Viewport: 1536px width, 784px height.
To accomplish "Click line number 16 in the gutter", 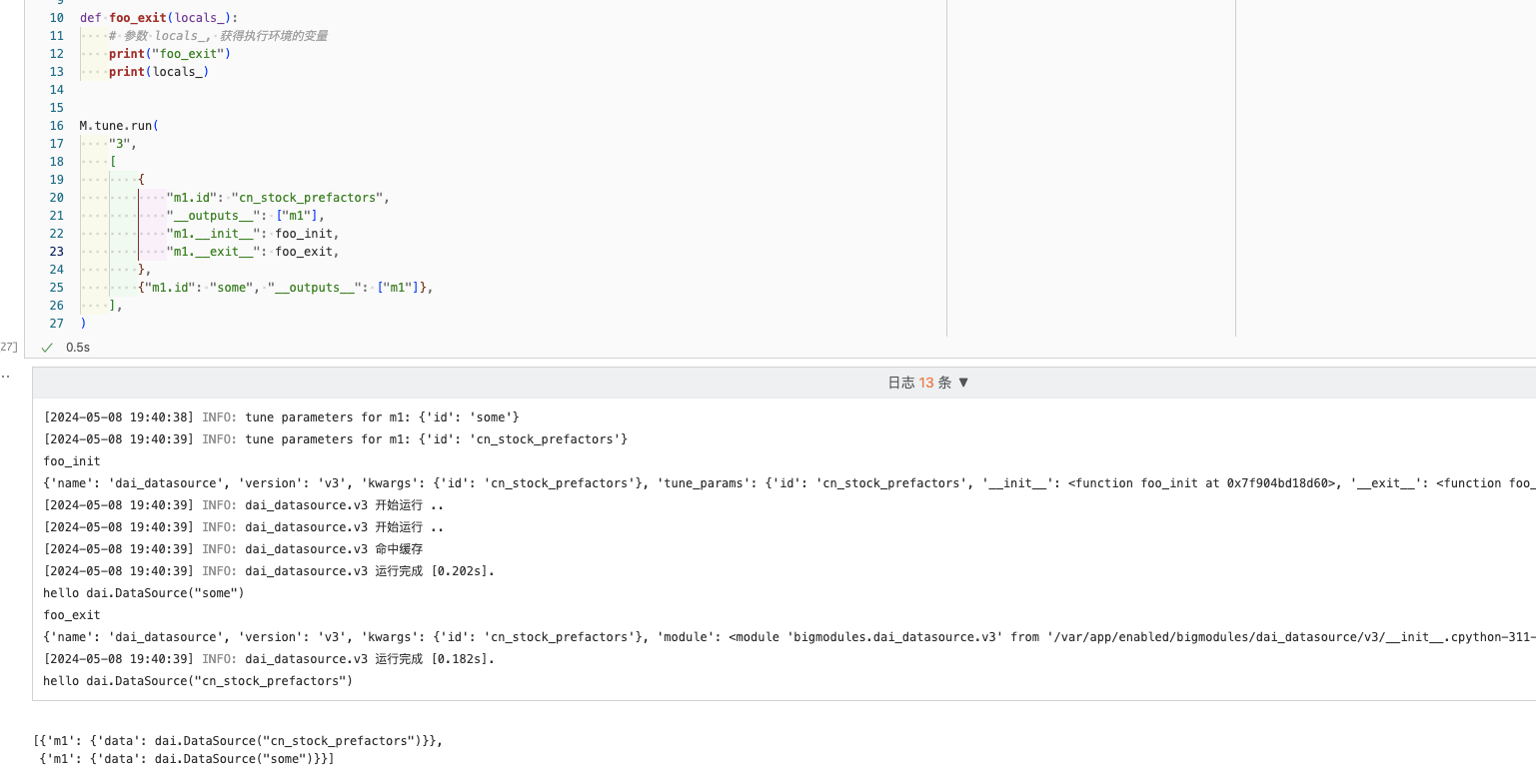I will coord(57,126).
